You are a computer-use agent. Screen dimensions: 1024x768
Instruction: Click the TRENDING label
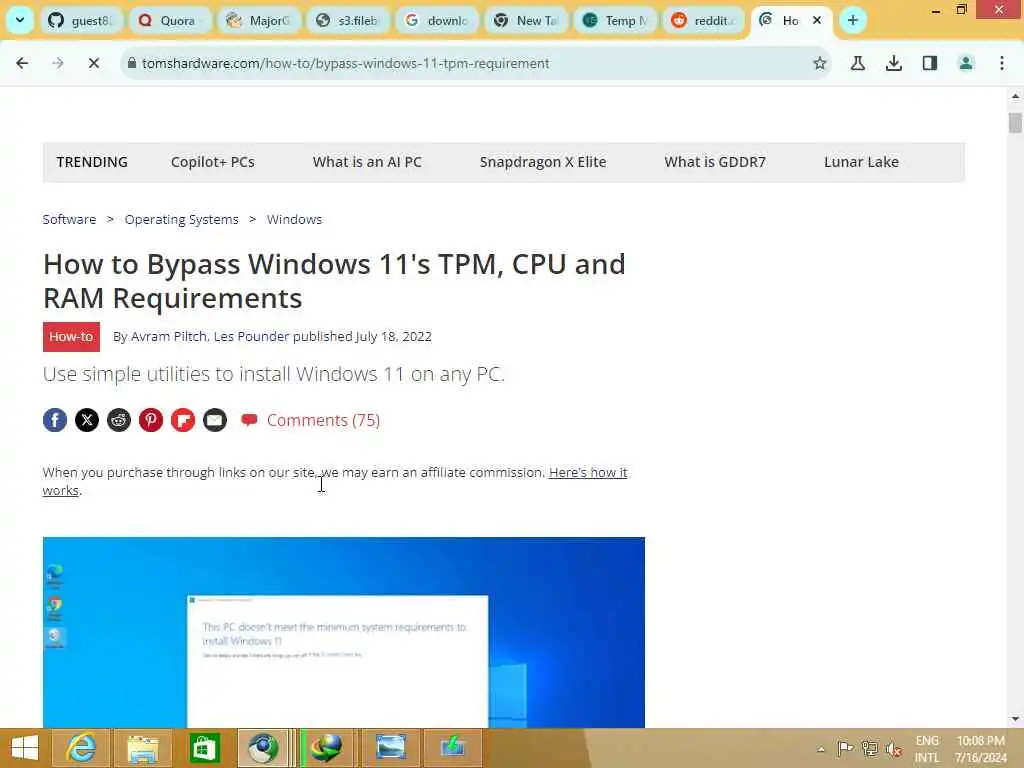(92, 162)
